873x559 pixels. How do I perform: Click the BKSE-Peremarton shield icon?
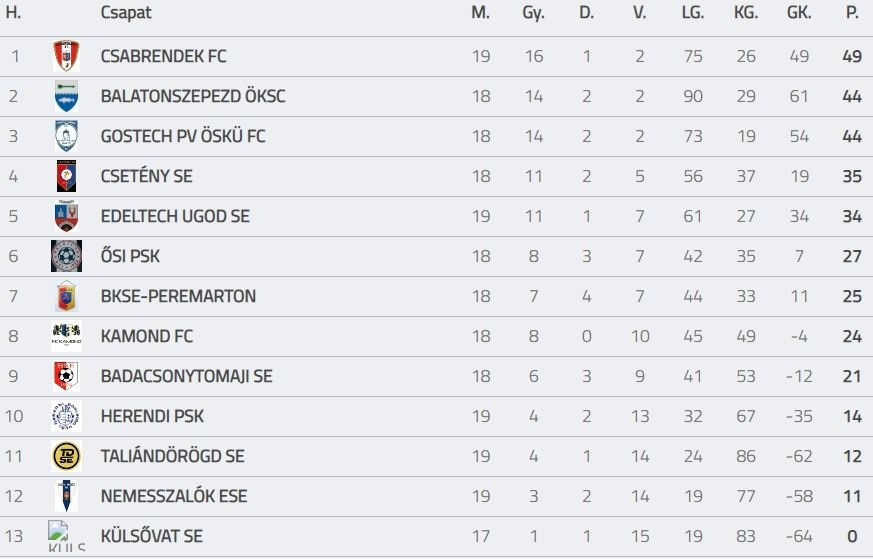click(x=66, y=296)
